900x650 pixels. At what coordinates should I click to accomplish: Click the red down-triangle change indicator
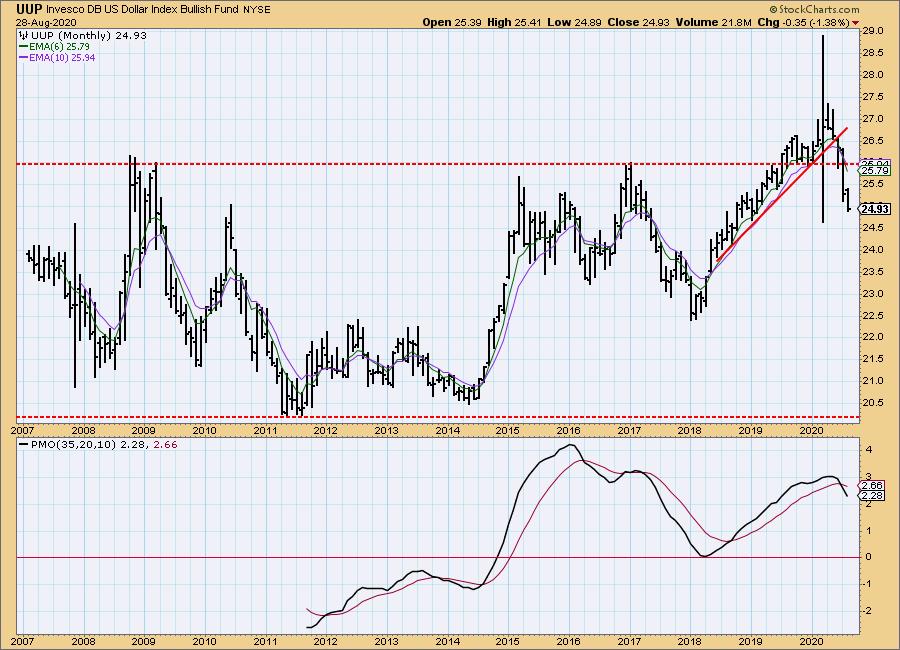tap(856, 23)
